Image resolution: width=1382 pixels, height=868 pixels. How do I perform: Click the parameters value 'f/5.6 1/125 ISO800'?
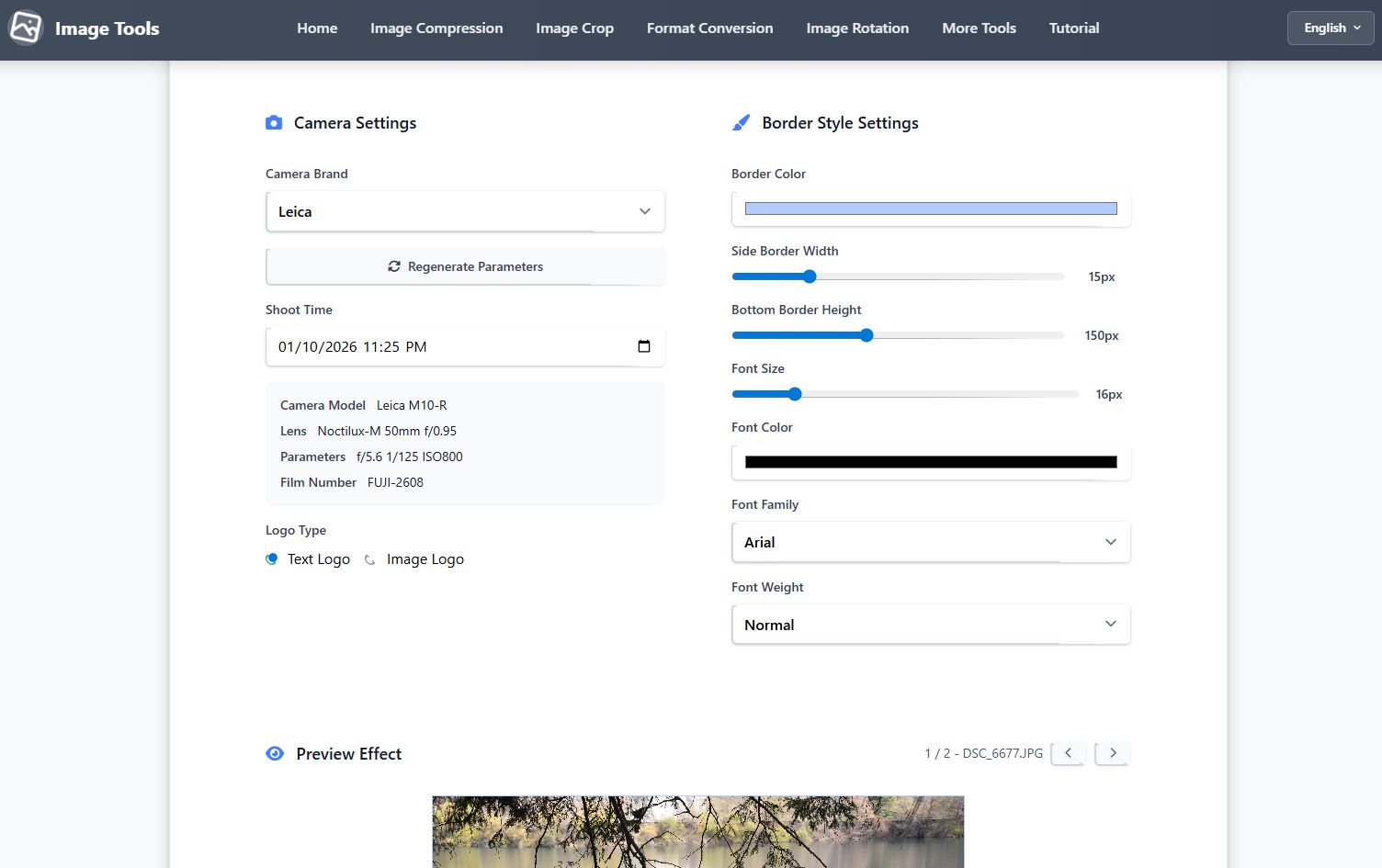(410, 457)
